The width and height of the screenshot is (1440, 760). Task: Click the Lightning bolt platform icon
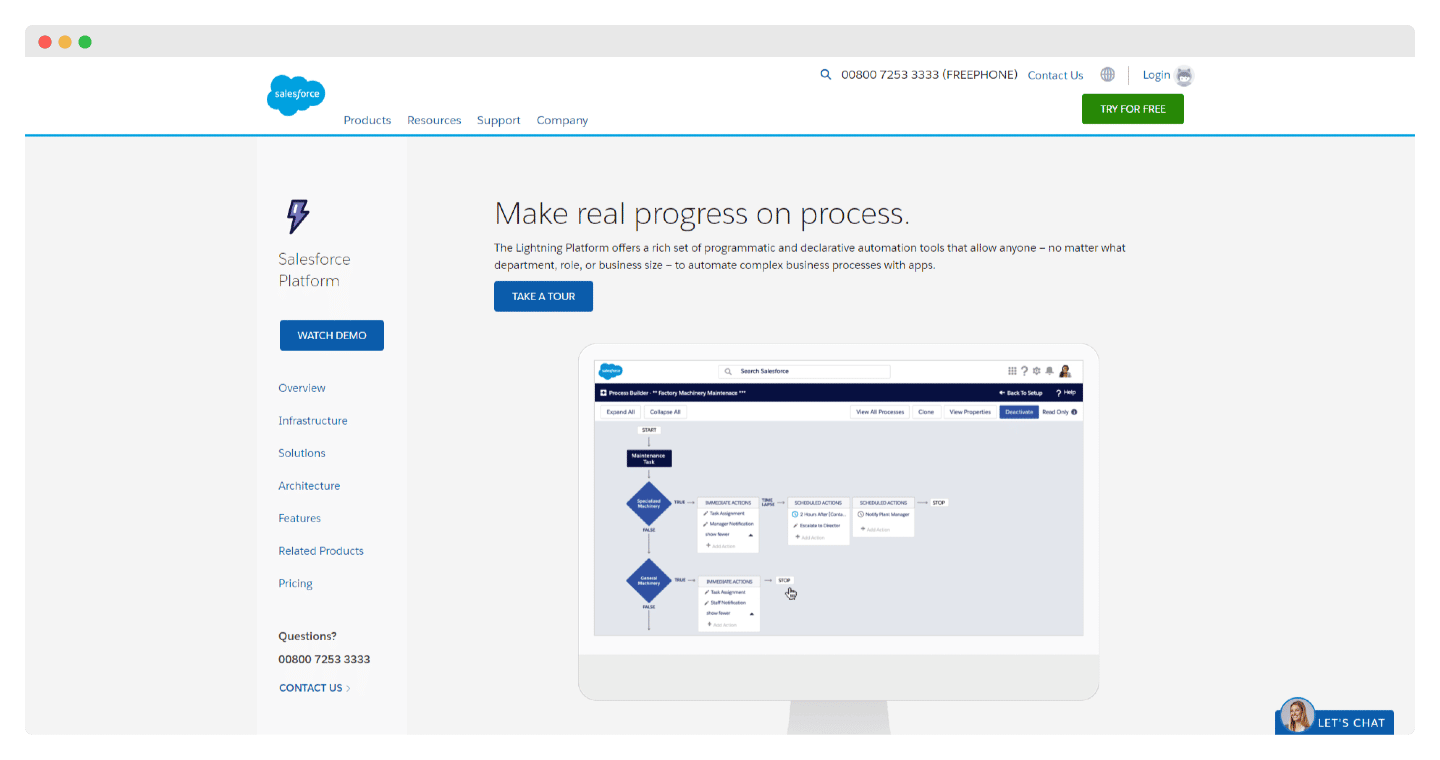298,216
